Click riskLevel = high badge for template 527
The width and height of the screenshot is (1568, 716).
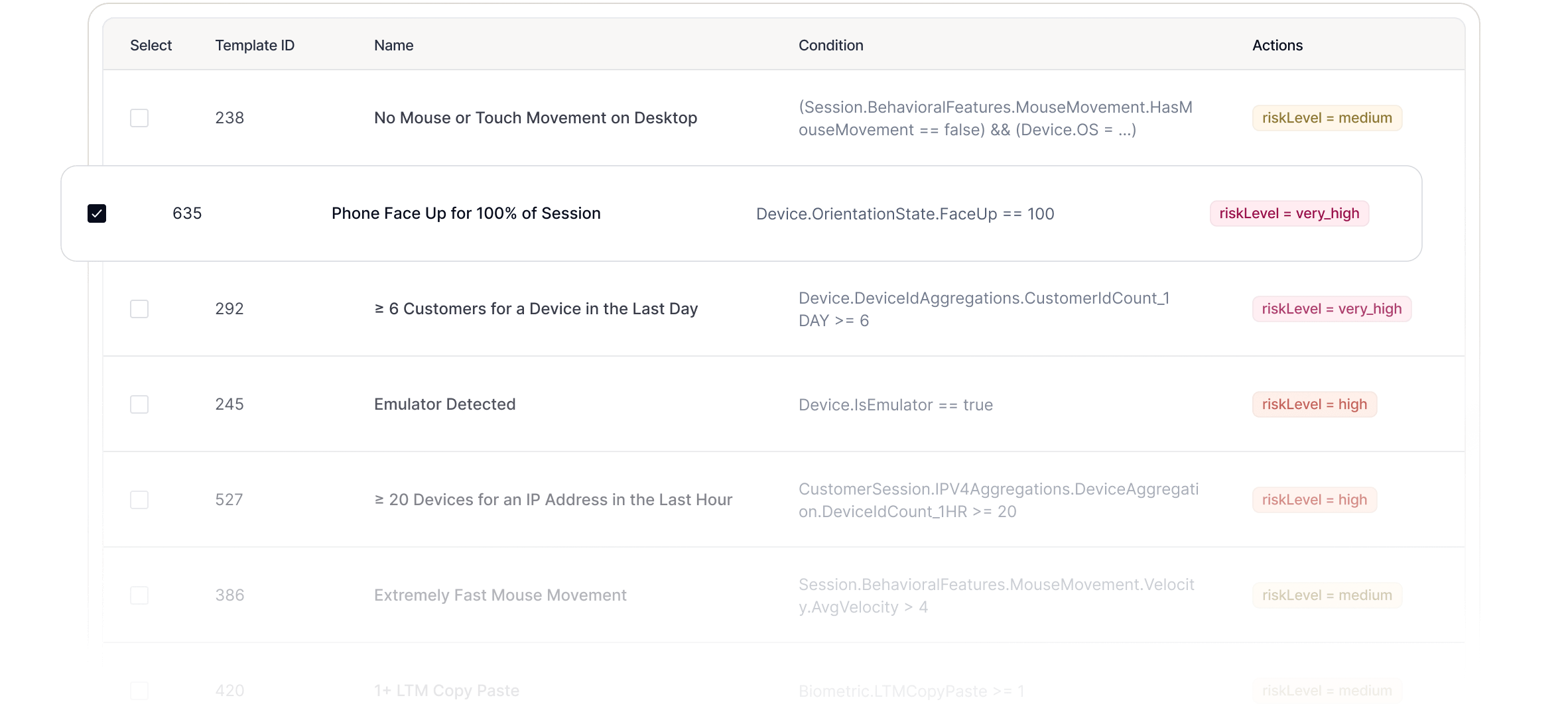(1314, 500)
